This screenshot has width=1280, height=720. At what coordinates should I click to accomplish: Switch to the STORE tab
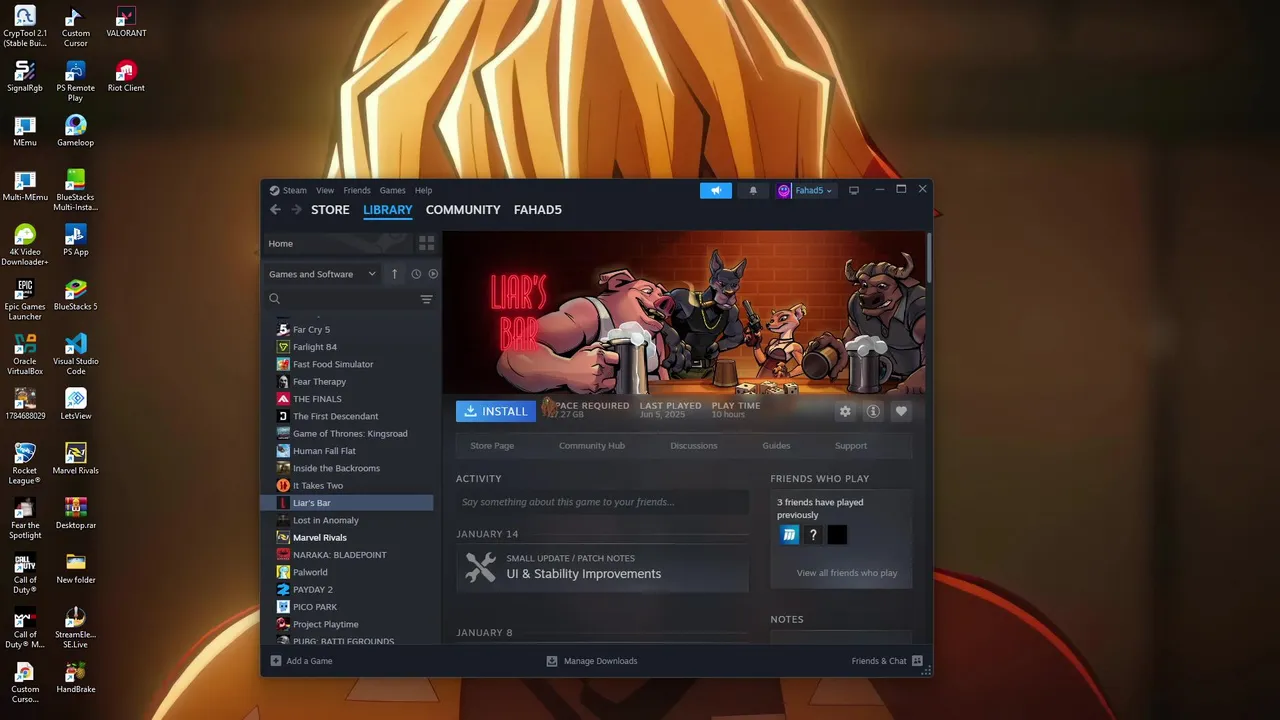[x=330, y=210]
